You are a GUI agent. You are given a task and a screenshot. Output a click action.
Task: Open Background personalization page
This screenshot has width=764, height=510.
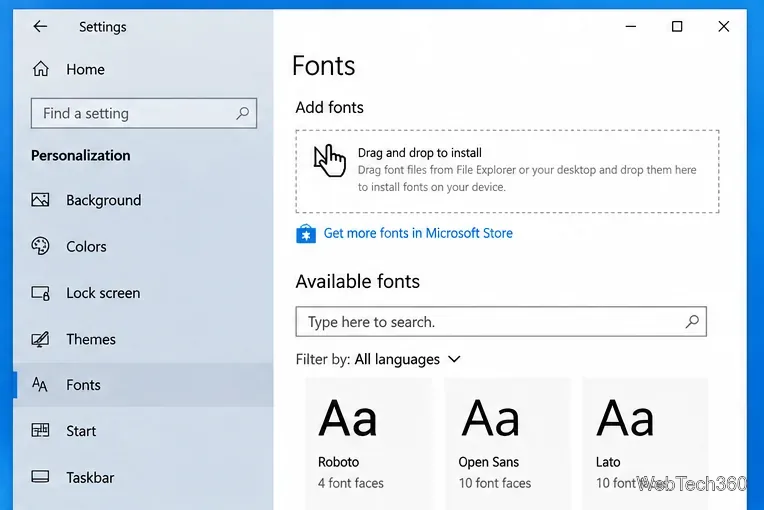(143, 200)
